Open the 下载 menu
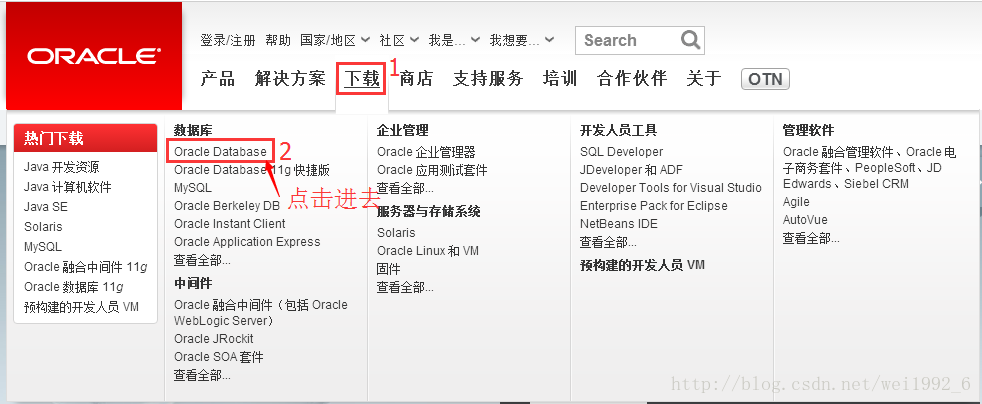The height and width of the screenshot is (404, 982). pos(362,79)
